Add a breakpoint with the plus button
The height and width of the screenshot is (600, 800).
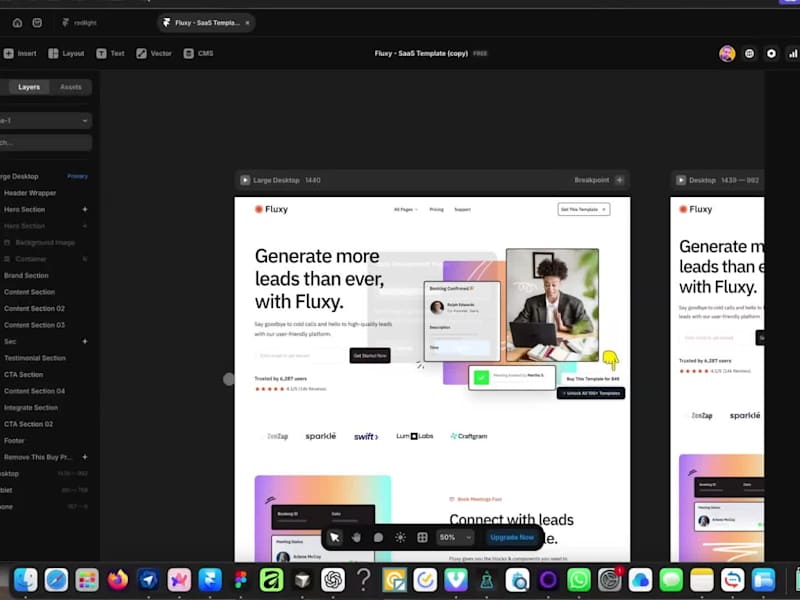[x=619, y=180]
